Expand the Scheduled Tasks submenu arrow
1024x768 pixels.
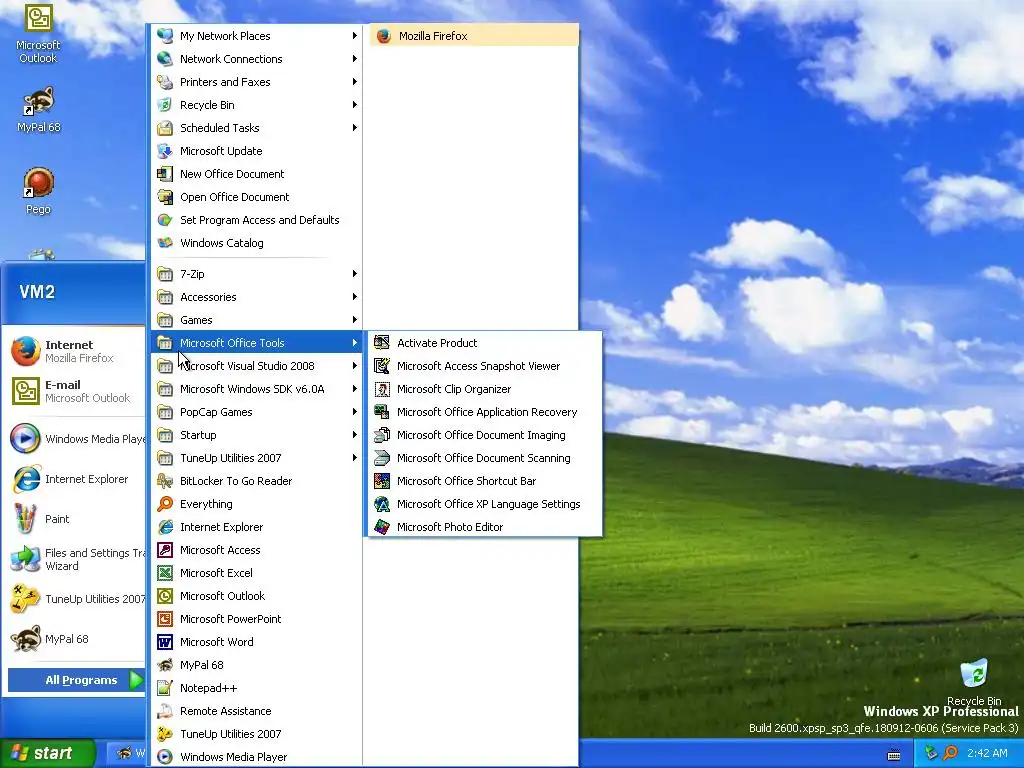(355, 128)
